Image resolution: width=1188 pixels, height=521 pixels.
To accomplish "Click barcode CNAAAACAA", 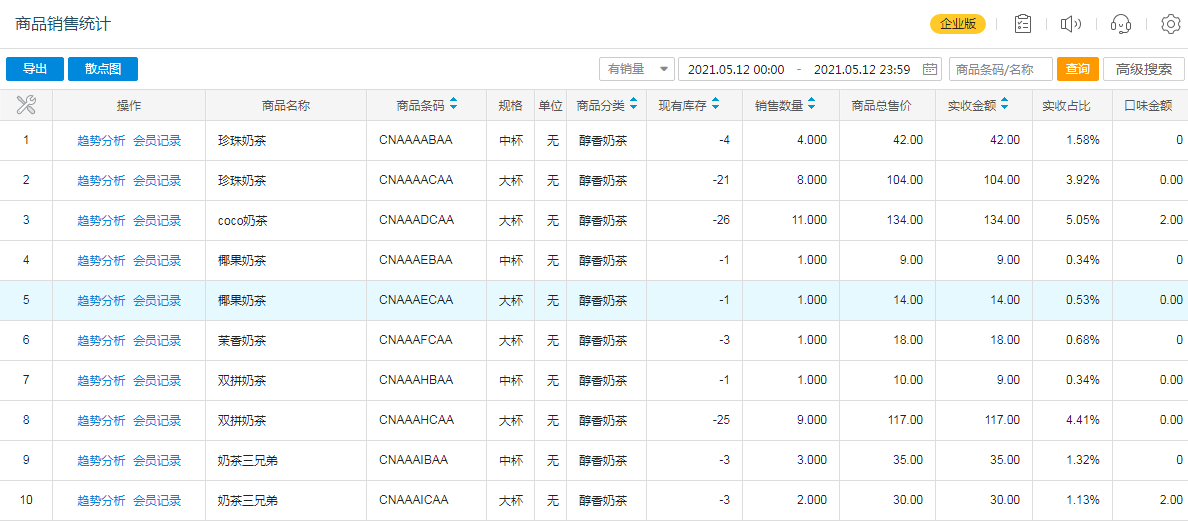I will (x=416, y=180).
